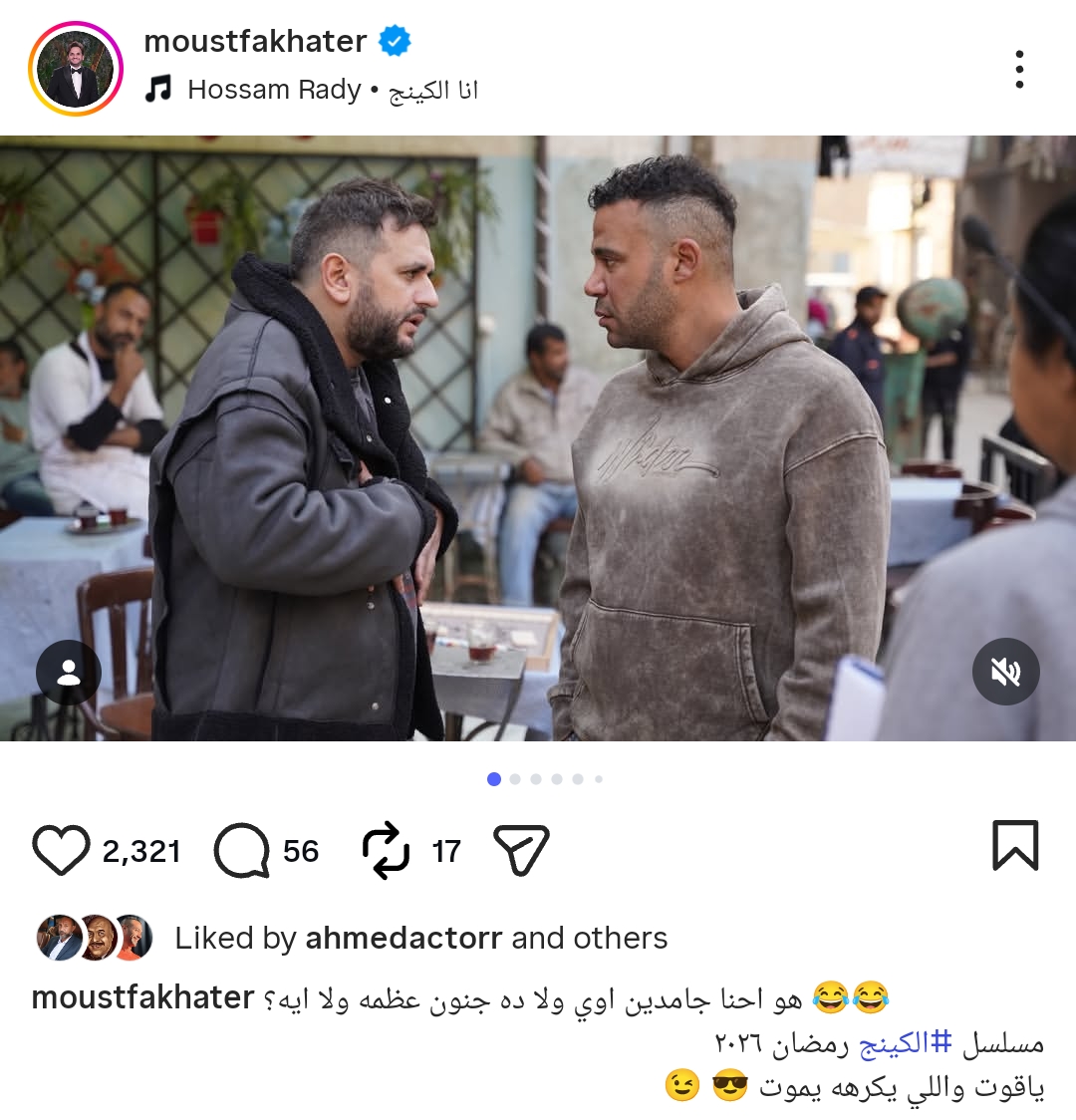Click moustfakhater username in the caption
This screenshot has height=1120, width=1076.
142,997
